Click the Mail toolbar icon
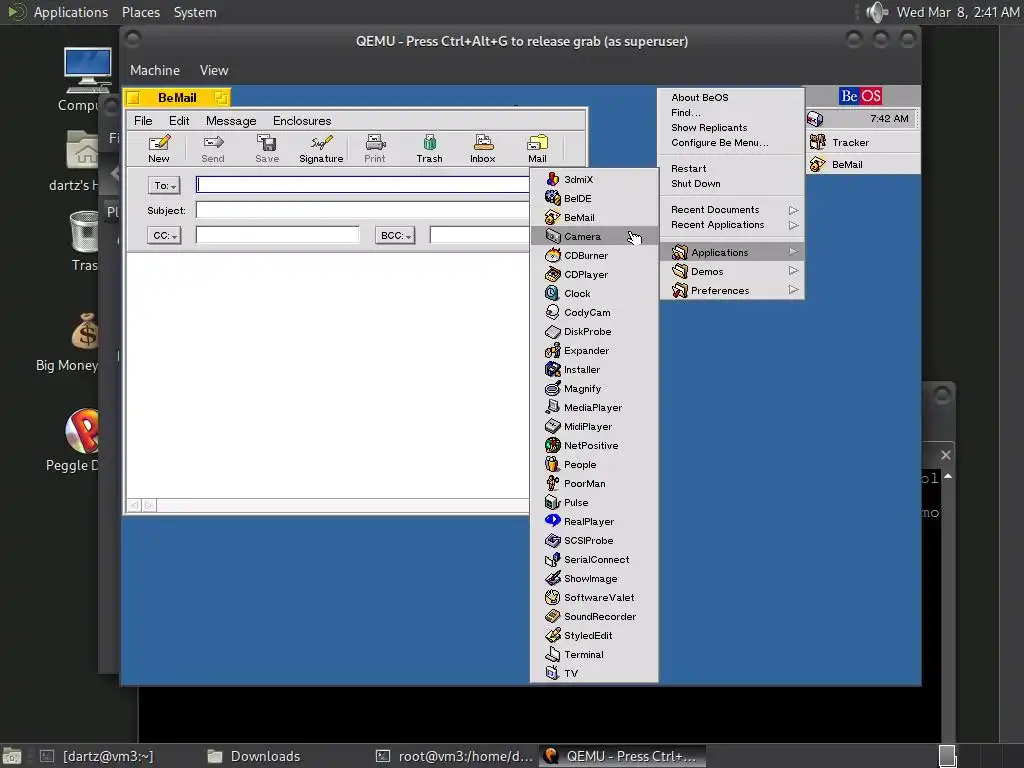Image resolution: width=1024 pixels, height=768 pixels. pyautogui.click(x=537, y=148)
